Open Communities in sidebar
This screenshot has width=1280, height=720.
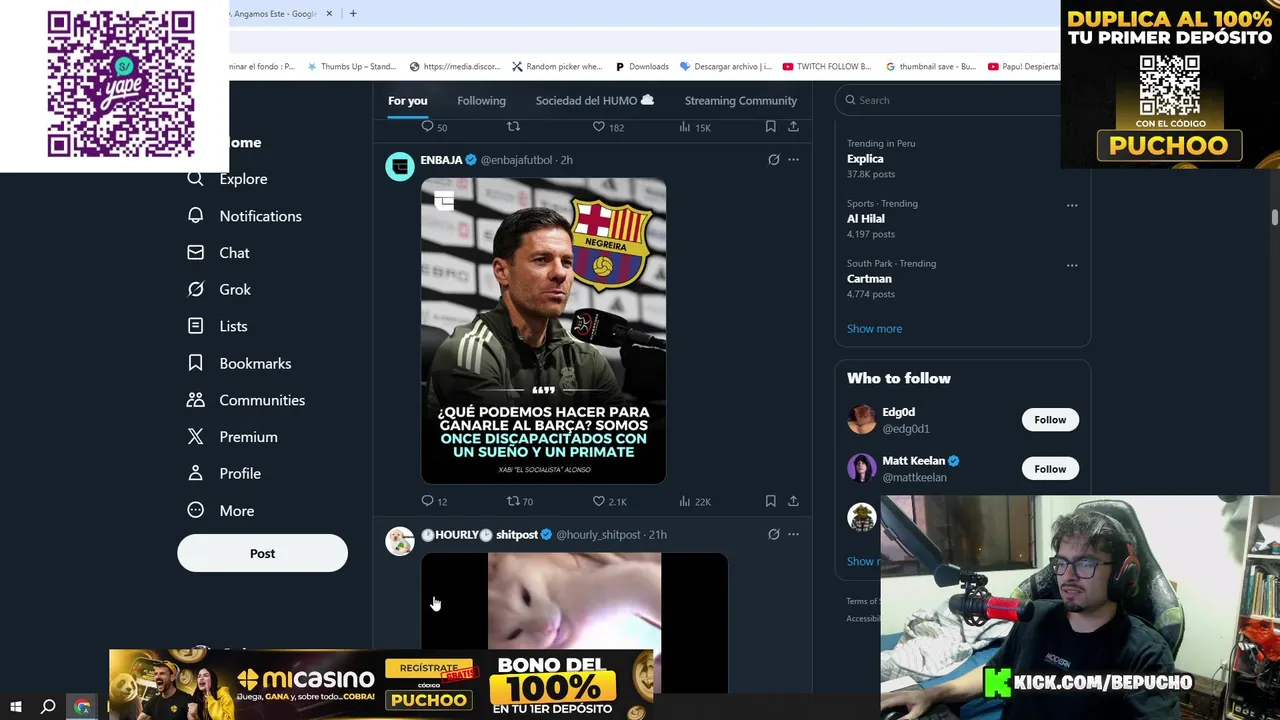pos(246,400)
